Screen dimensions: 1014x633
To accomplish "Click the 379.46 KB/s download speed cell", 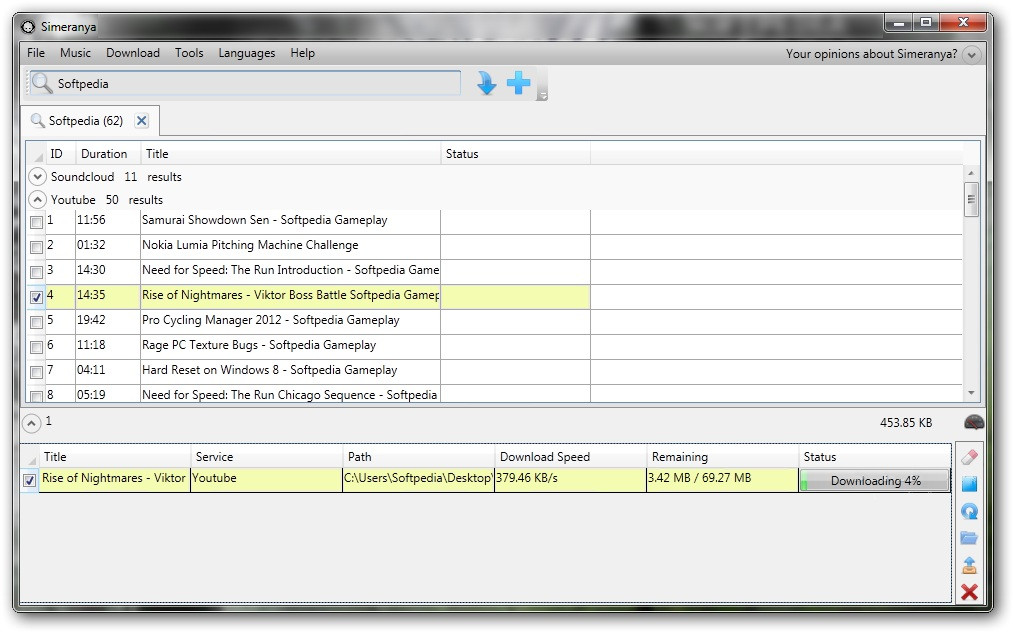I will [x=570, y=480].
